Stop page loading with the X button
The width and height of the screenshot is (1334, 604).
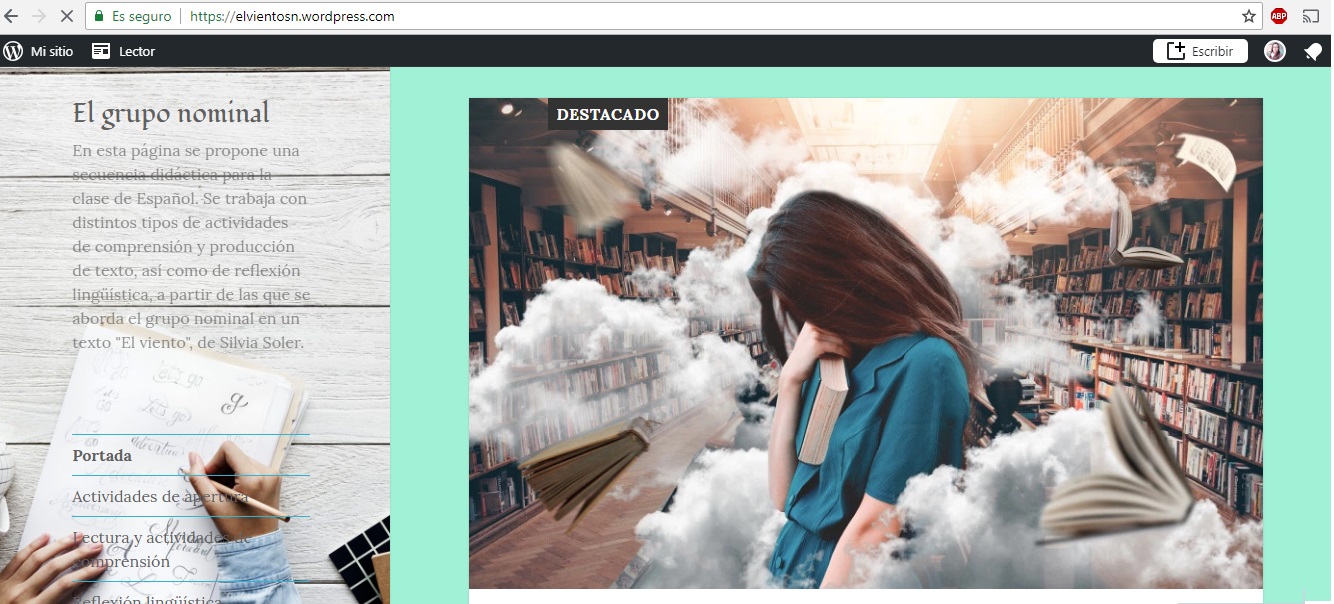point(68,16)
